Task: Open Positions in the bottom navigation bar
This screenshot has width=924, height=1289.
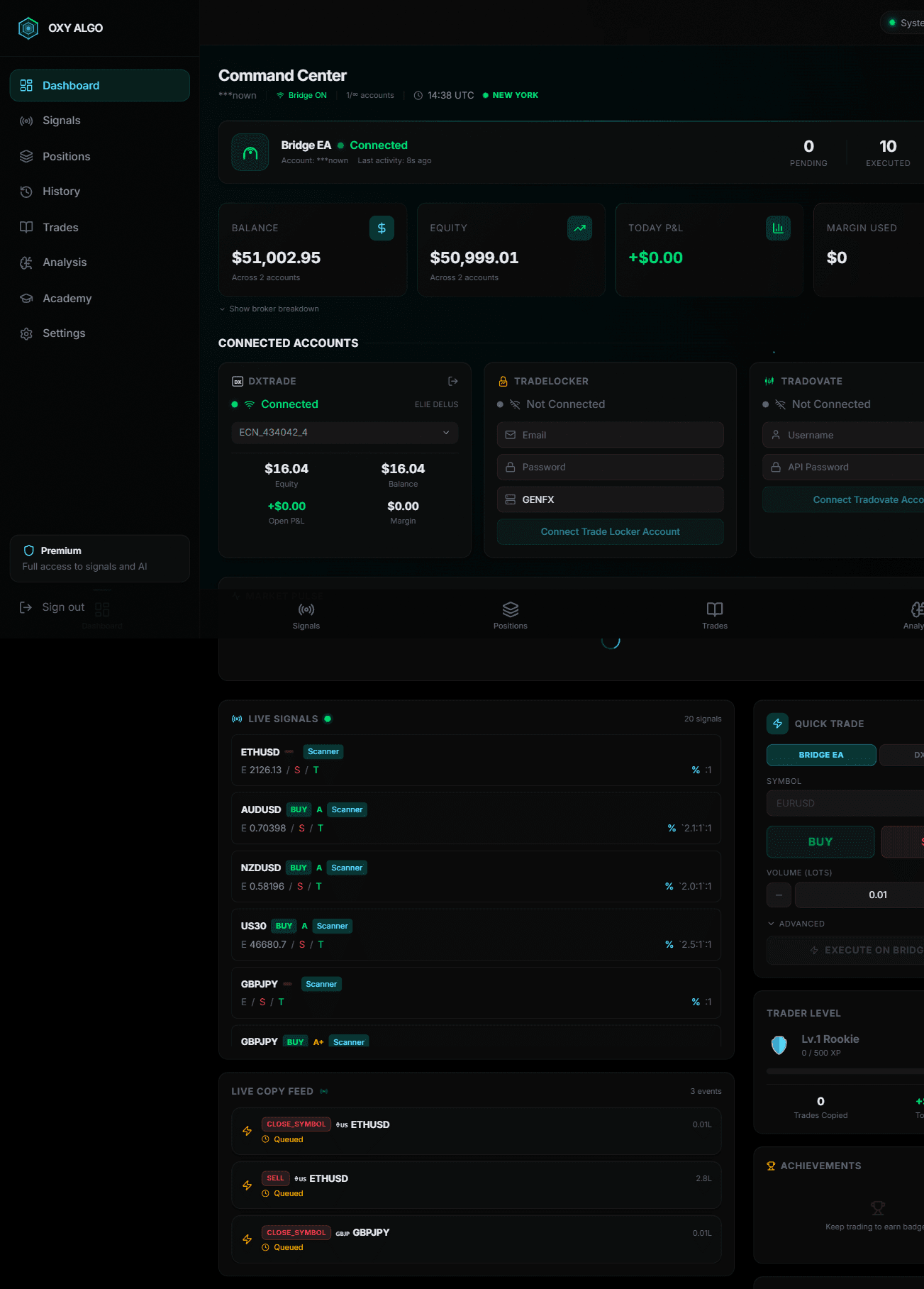Action: coord(511,615)
